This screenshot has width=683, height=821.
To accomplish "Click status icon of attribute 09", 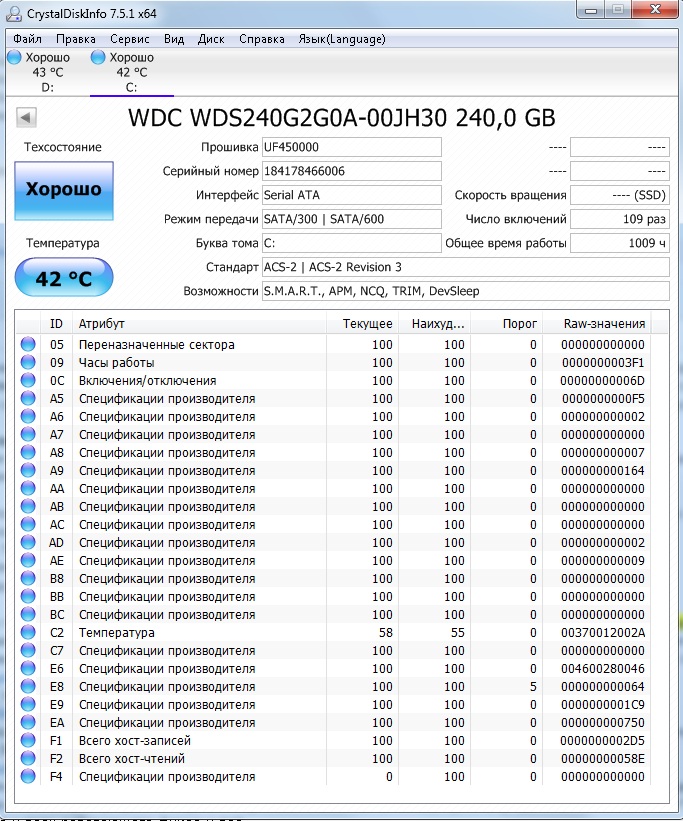I will point(28,362).
